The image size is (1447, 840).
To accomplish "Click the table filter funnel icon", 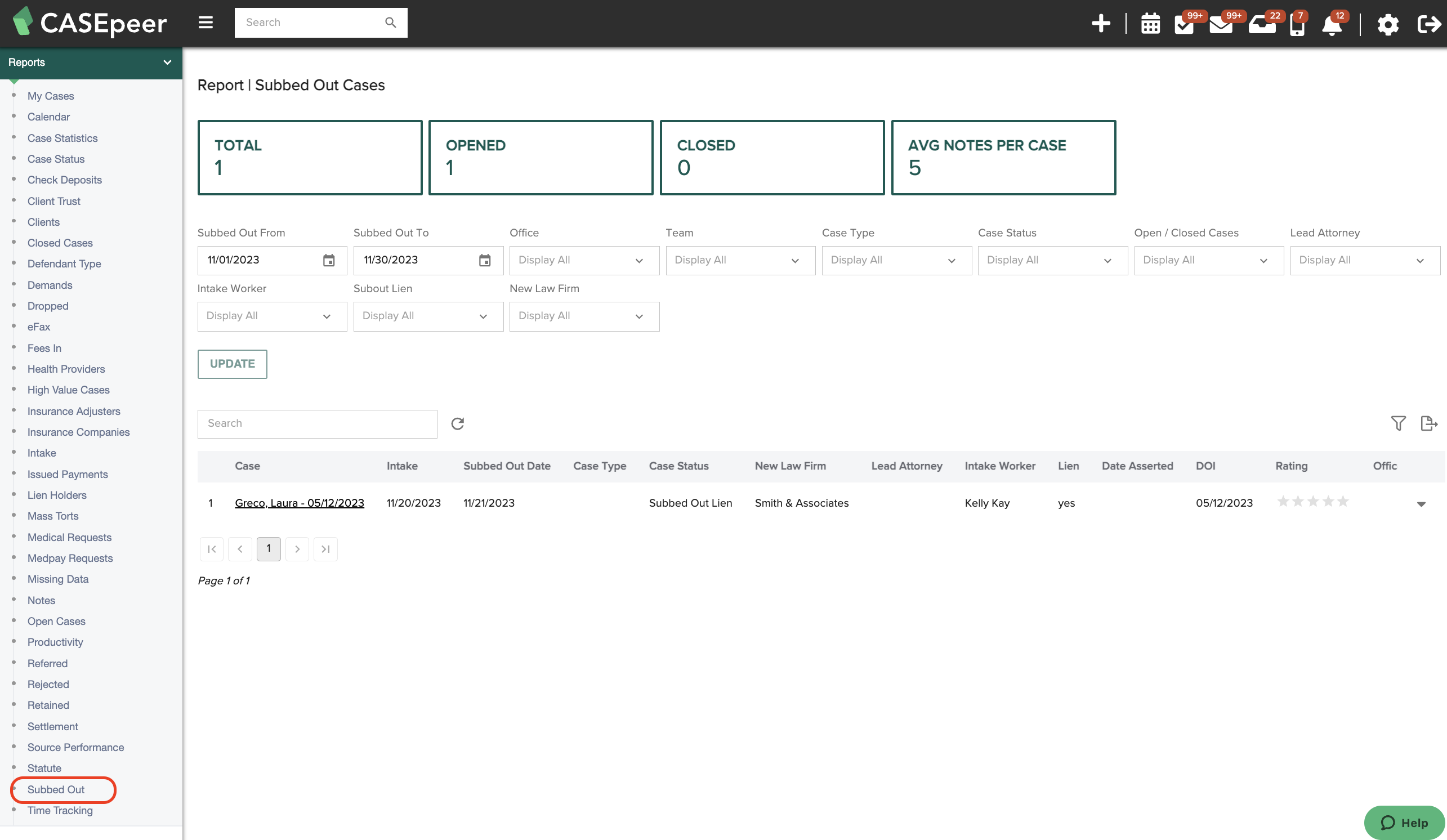I will (1398, 423).
